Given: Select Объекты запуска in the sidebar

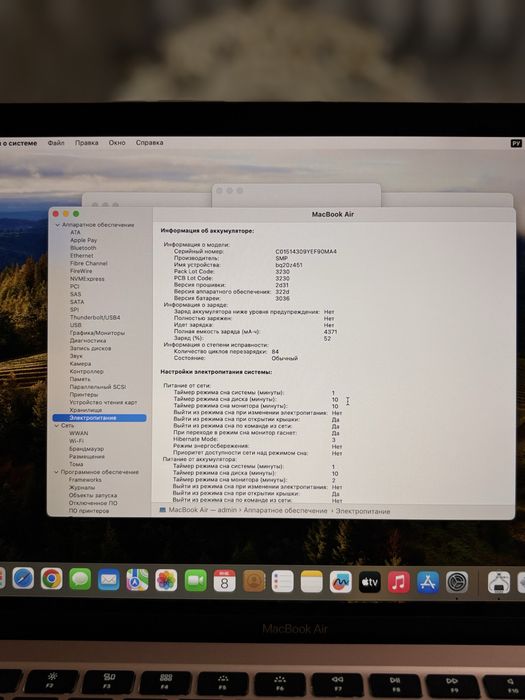Looking at the screenshot, I should (x=93, y=496).
